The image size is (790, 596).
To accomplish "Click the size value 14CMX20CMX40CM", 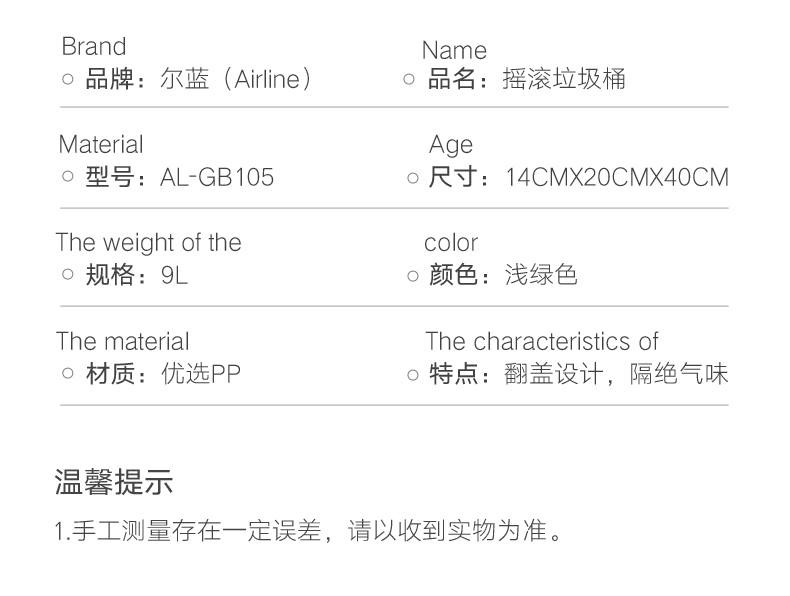I will coord(617,177).
